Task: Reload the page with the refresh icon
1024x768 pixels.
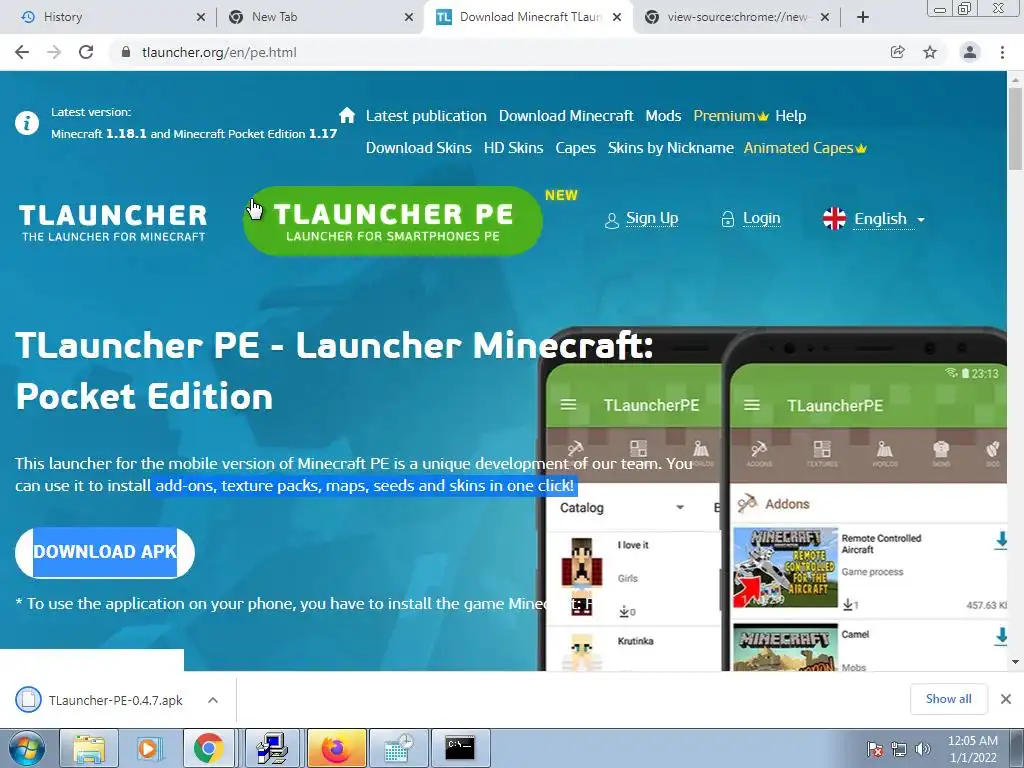Action: (86, 52)
